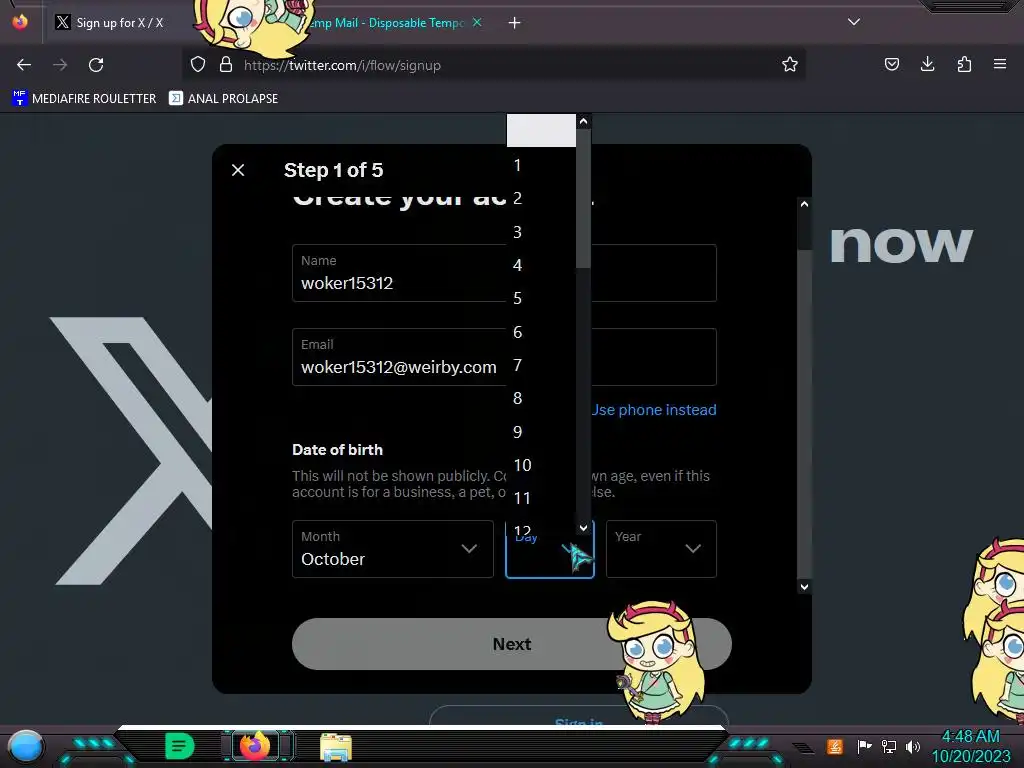Click the padlock site info icon
Image resolution: width=1024 pixels, height=768 pixels.
coord(226,64)
